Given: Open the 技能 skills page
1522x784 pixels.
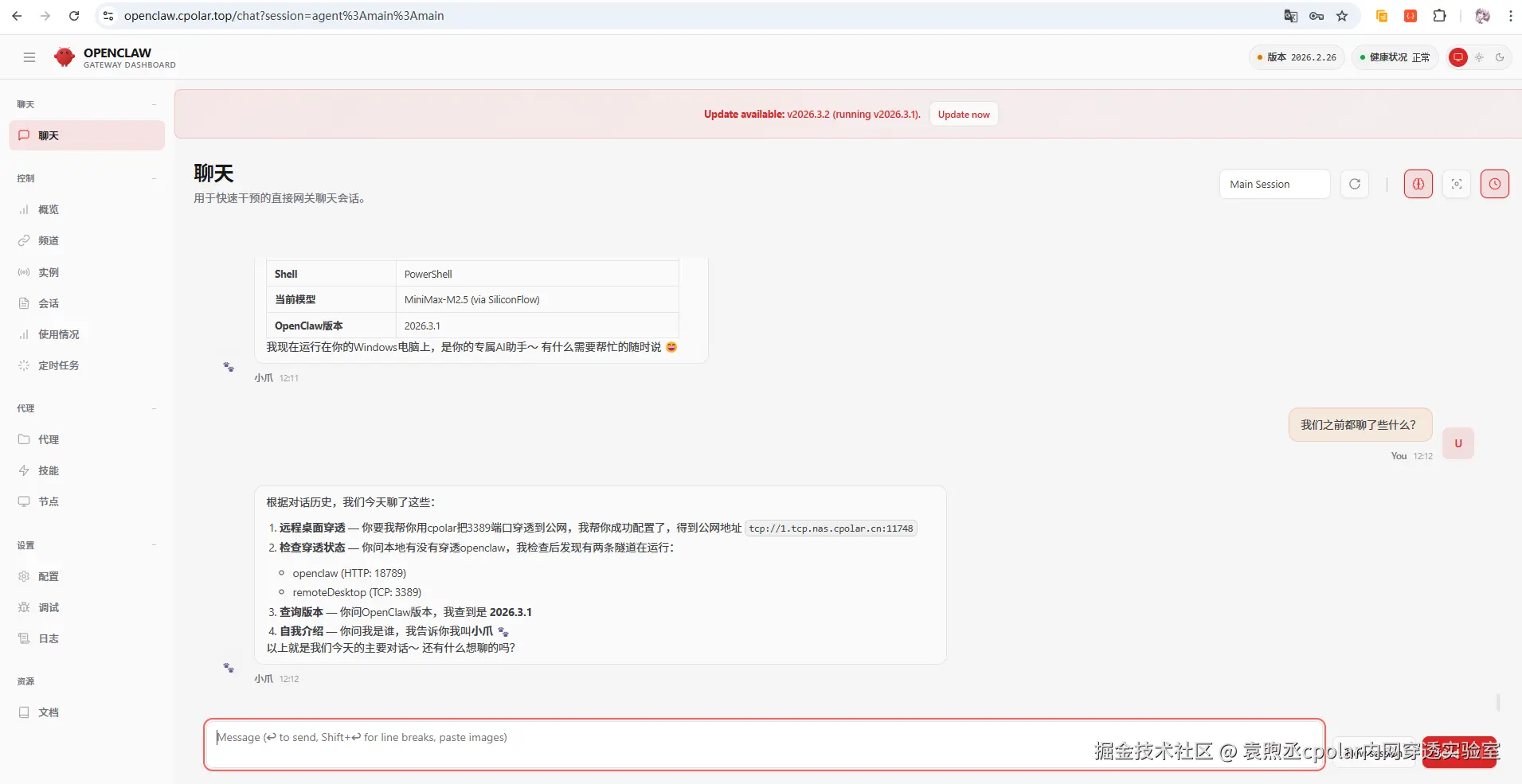Looking at the screenshot, I should pos(87,470).
